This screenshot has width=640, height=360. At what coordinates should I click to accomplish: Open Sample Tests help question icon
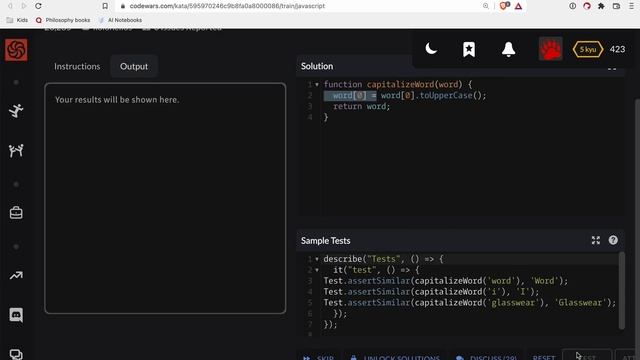click(613, 240)
